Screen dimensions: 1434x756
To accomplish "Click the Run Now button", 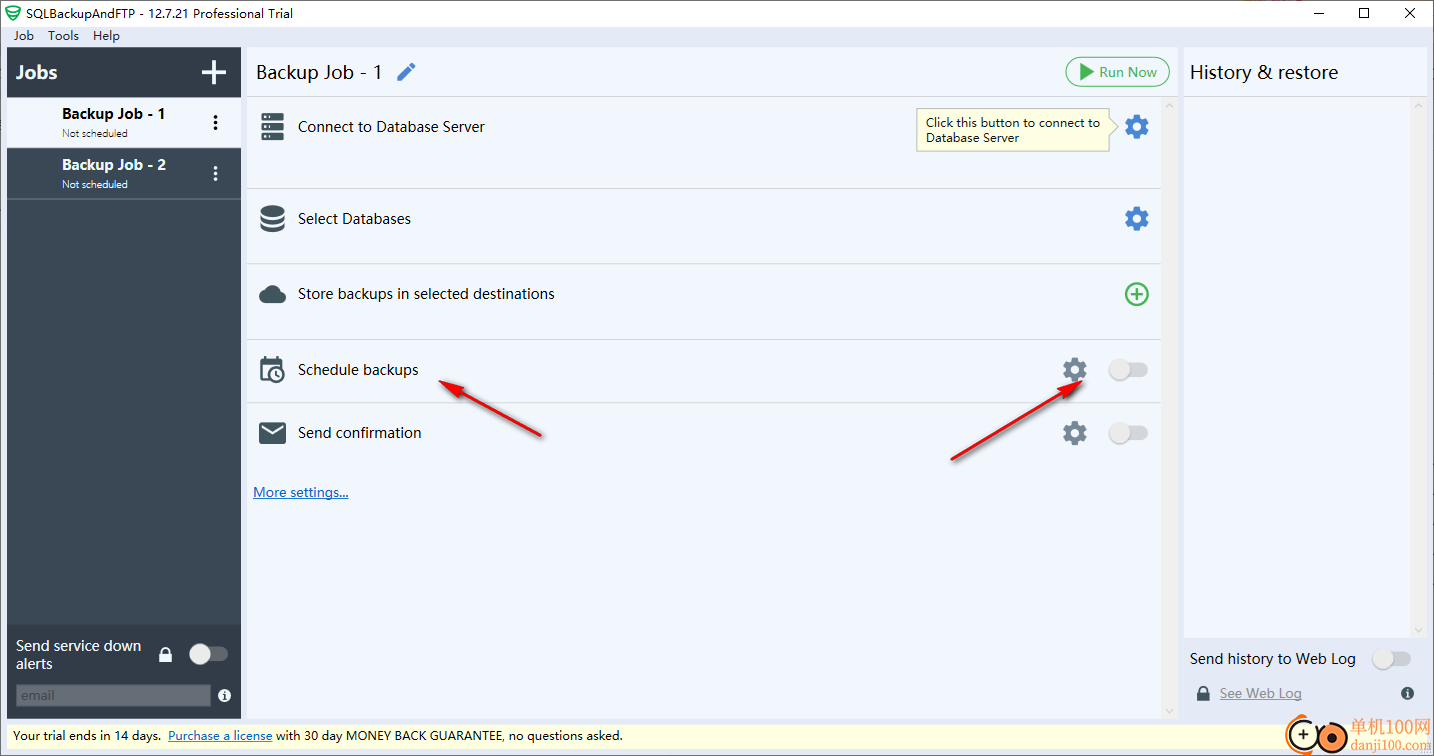I will click(x=1117, y=72).
